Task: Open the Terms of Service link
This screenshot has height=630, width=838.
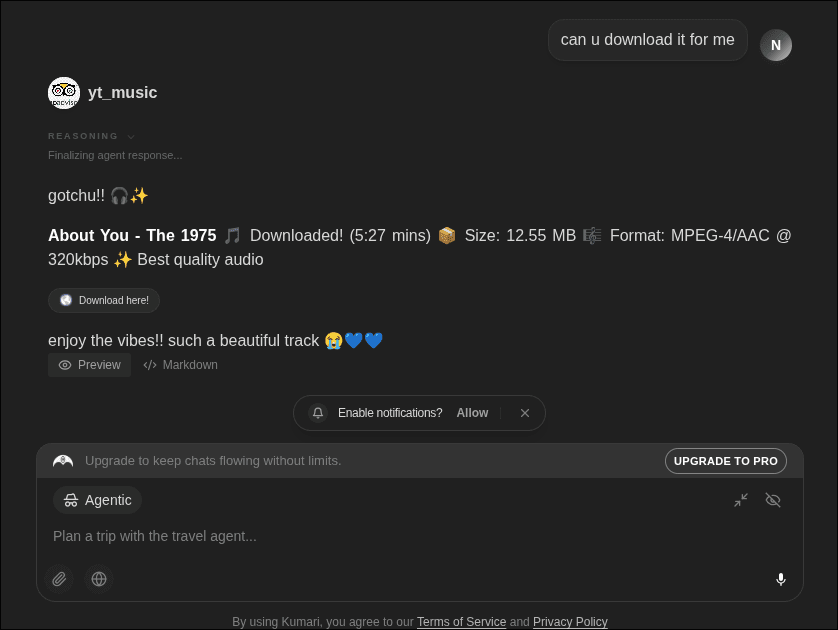Action: pos(461,622)
